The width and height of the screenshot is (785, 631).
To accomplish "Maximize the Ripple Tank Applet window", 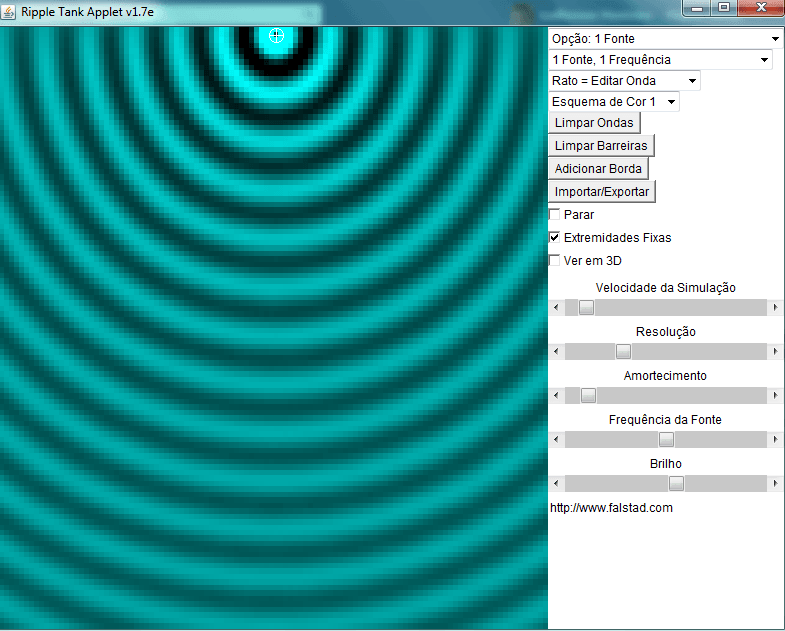I will coord(724,8).
